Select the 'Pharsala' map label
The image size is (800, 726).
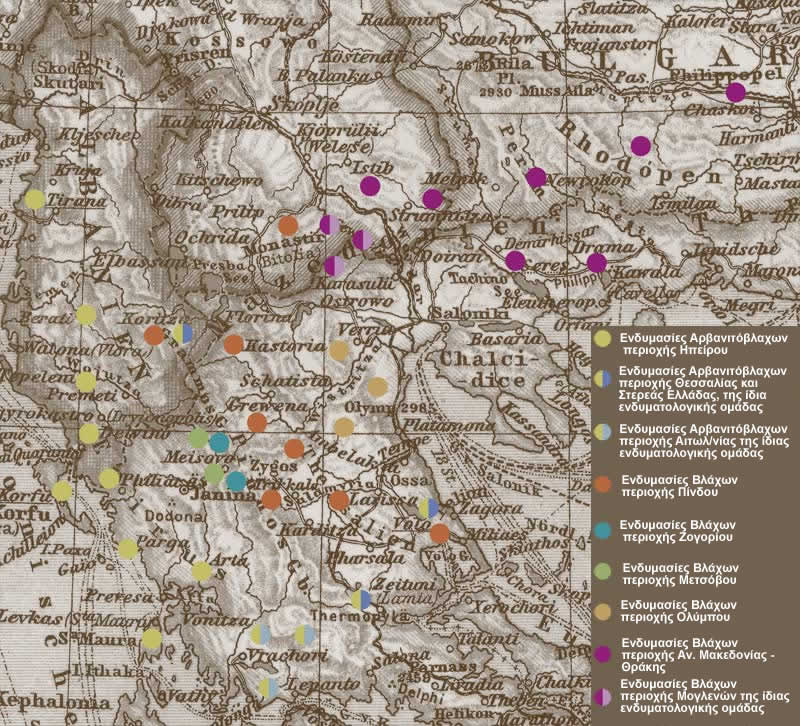[367, 557]
